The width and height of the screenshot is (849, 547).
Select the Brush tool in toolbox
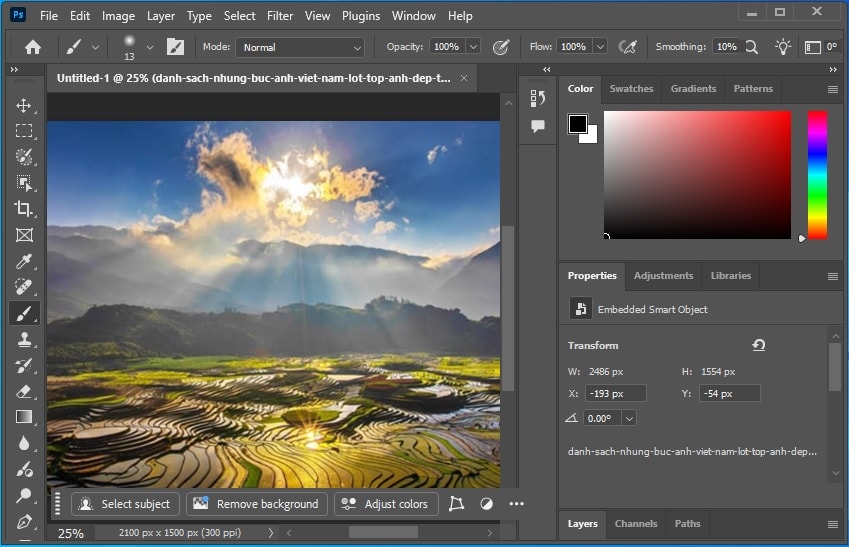24,313
